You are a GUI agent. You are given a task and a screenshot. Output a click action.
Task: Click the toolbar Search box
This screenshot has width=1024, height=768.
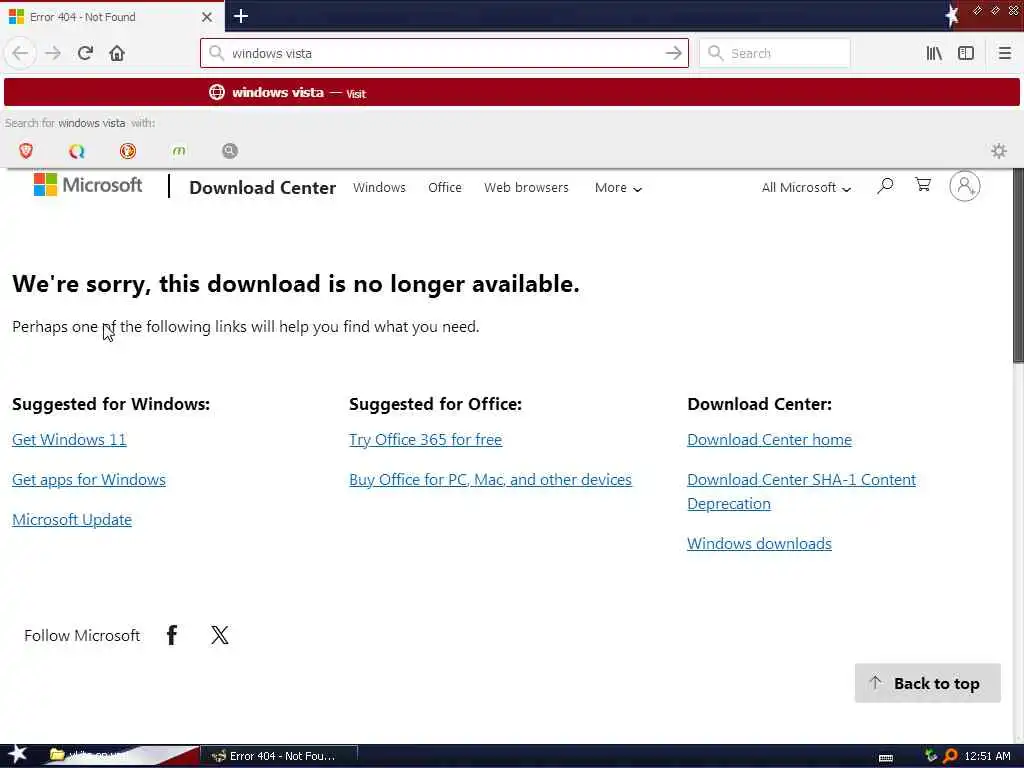coord(775,53)
